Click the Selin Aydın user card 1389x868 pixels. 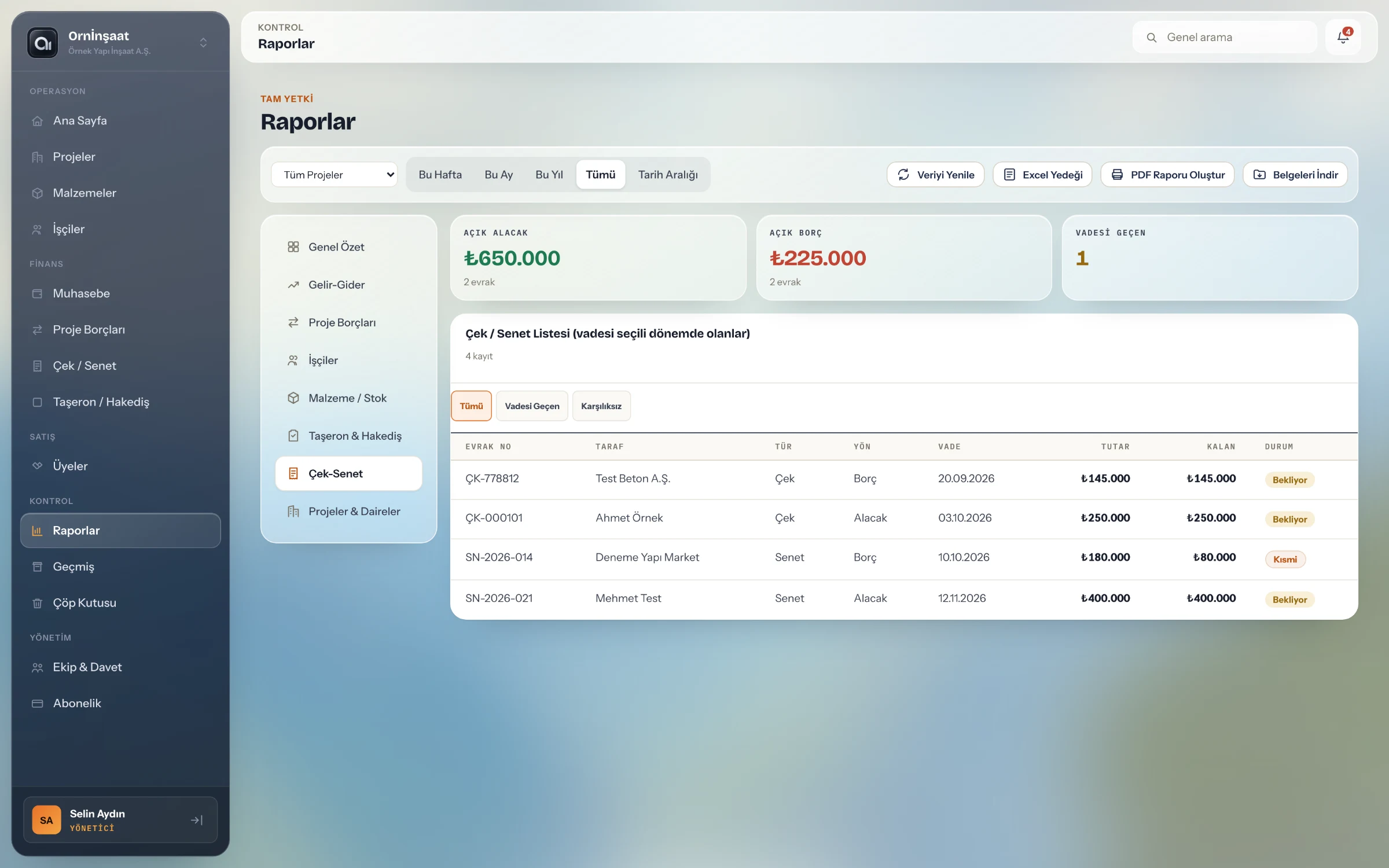[x=120, y=820]
